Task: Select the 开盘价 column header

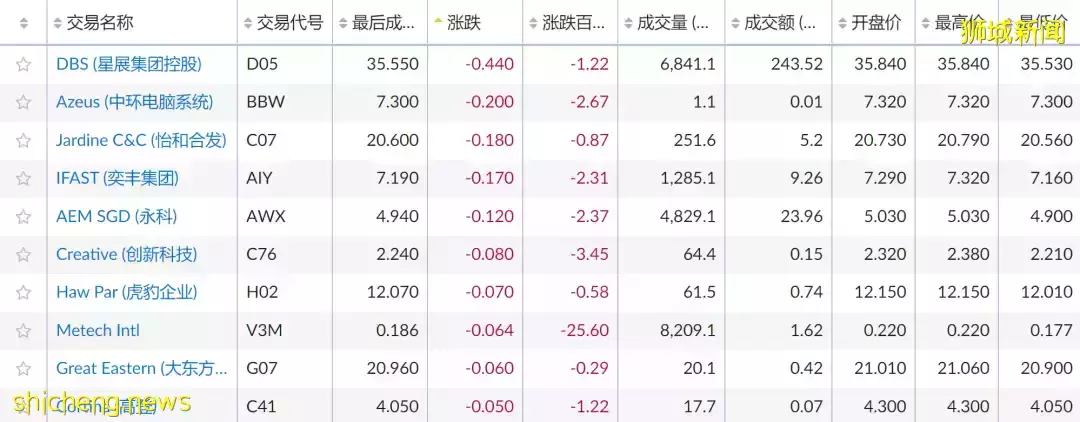Action: [873, 23]
